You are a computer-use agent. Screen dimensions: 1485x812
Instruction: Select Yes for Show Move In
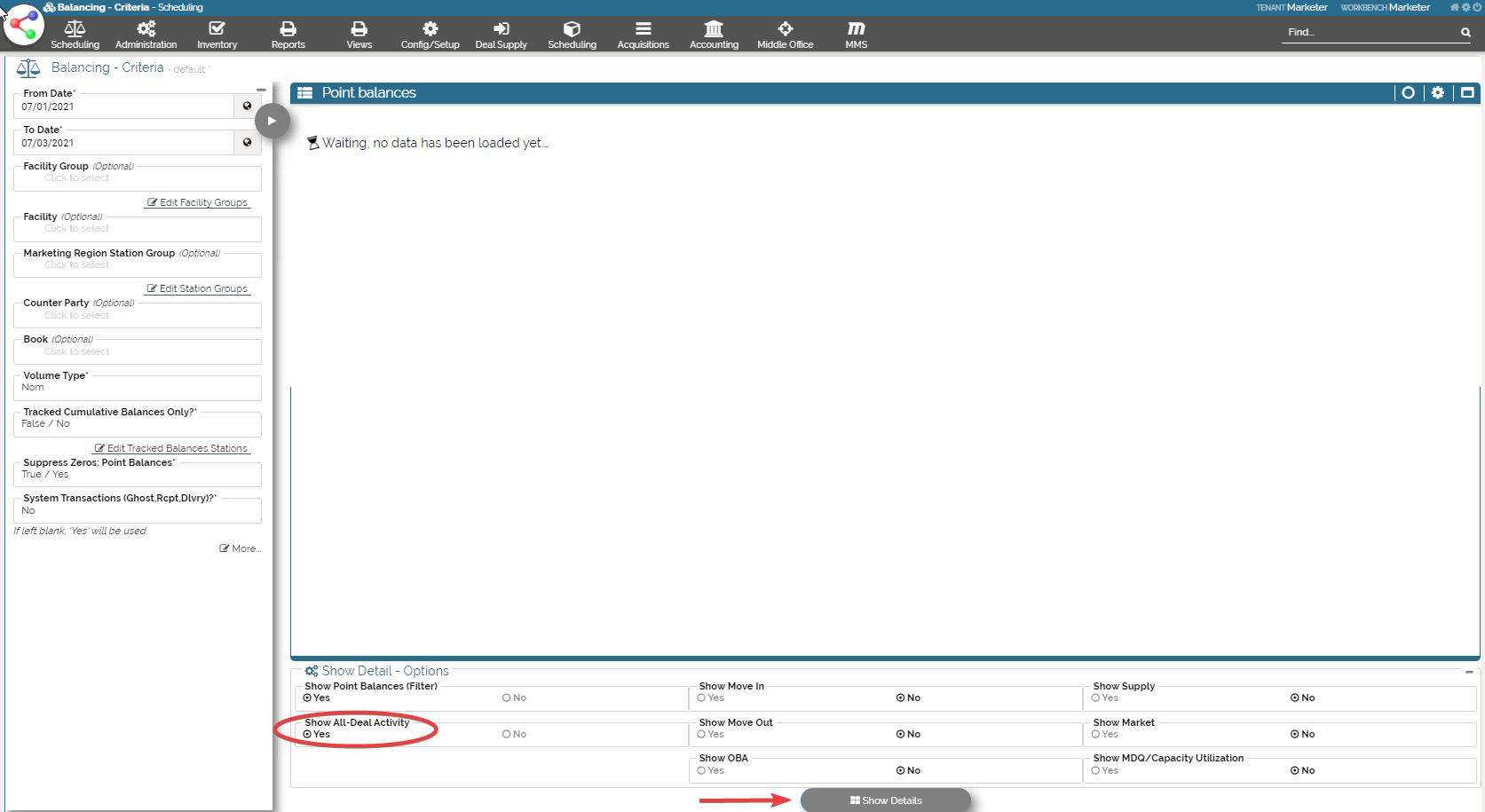click(x=702, y=698)
